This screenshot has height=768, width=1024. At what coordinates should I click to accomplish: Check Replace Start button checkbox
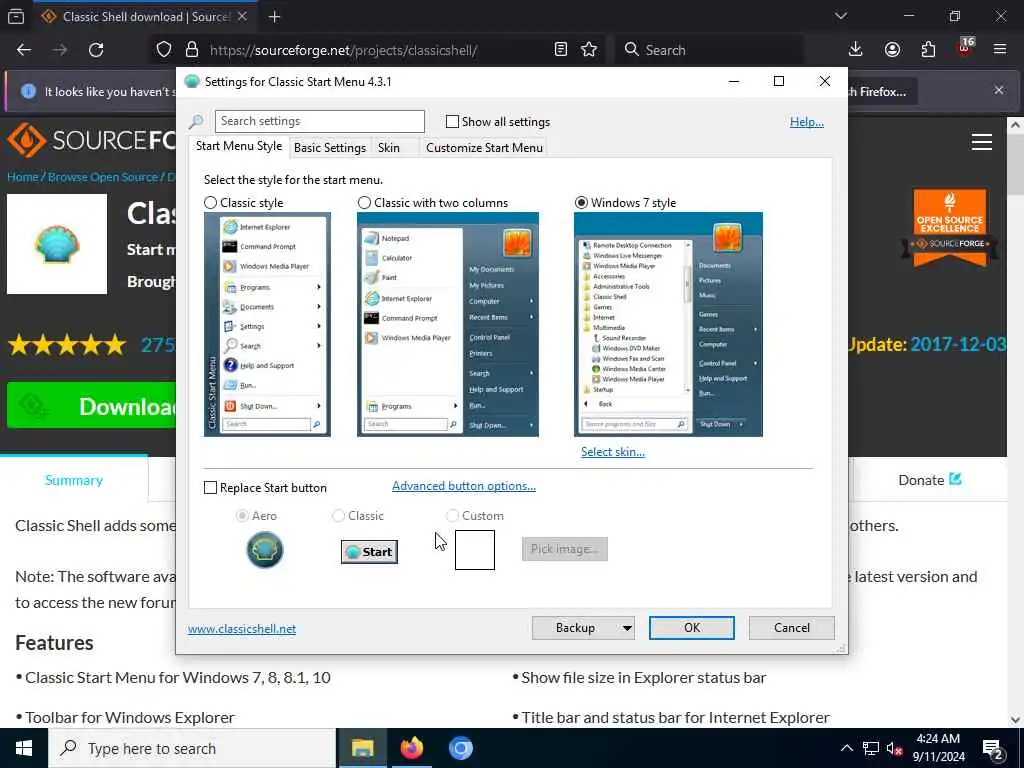click(210, 488)
